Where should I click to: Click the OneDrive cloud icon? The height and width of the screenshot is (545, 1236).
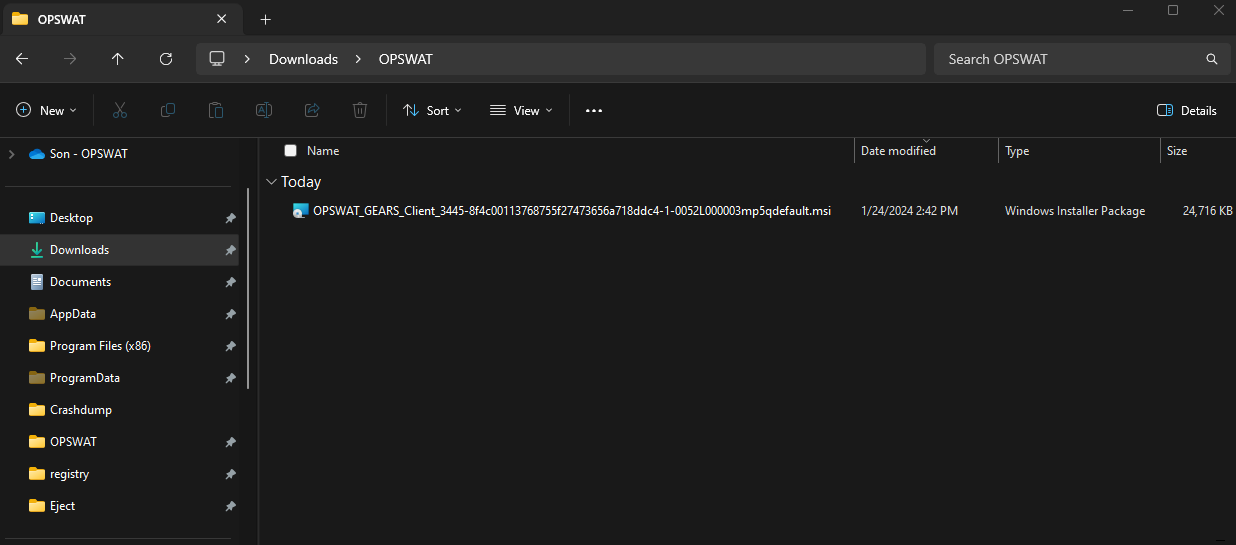coord(37,154)
